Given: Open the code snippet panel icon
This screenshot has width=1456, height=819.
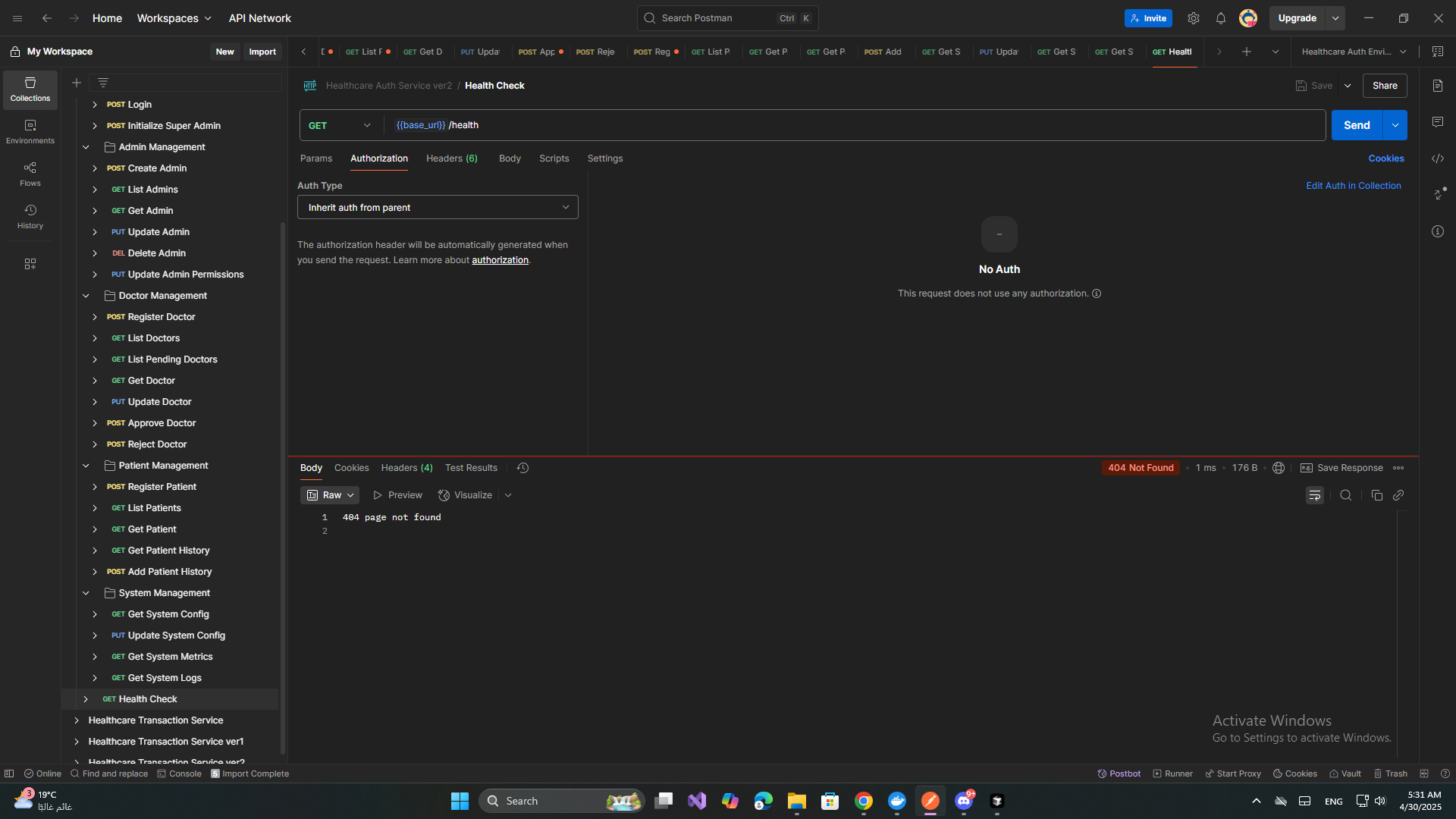Looking at the screenshot, I should 1438,158.
